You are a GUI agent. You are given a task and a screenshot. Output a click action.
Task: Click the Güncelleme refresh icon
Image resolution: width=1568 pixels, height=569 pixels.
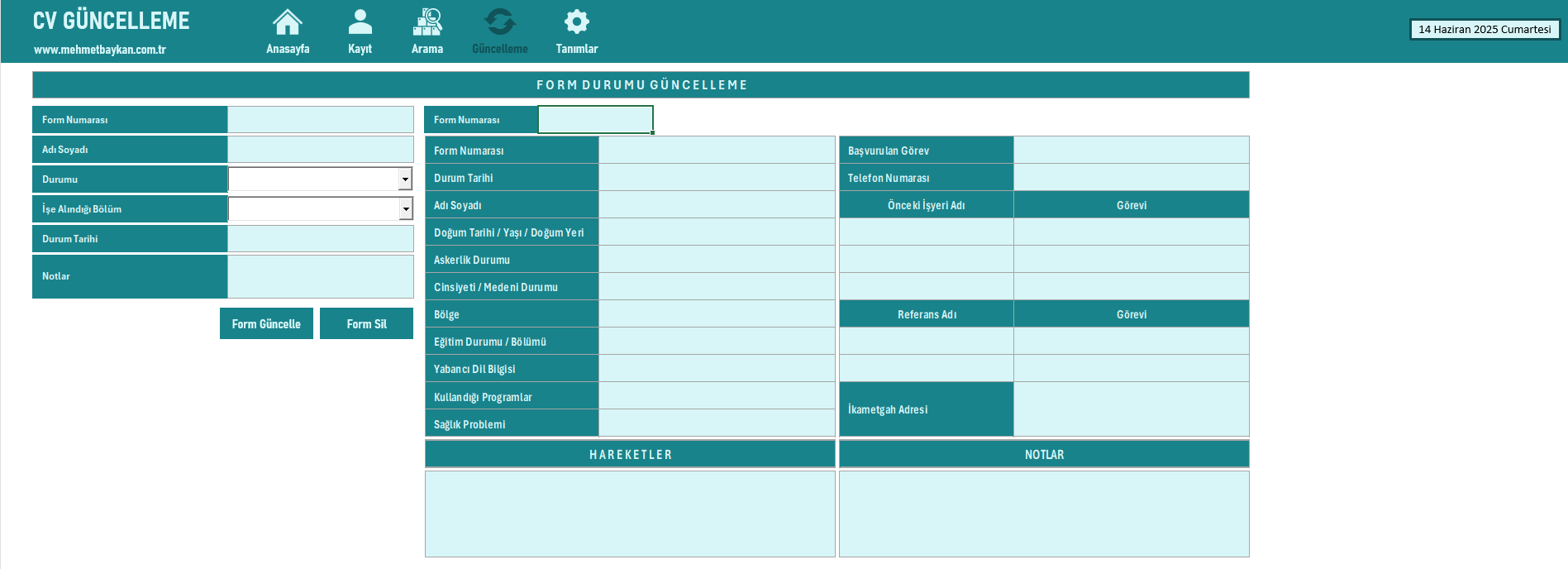pyautogui.click(x=499, y=22)
